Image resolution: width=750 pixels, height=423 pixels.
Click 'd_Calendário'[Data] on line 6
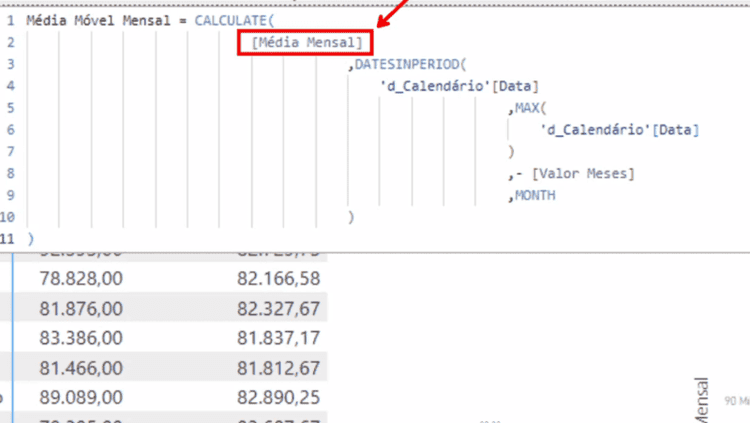(619, 130)
